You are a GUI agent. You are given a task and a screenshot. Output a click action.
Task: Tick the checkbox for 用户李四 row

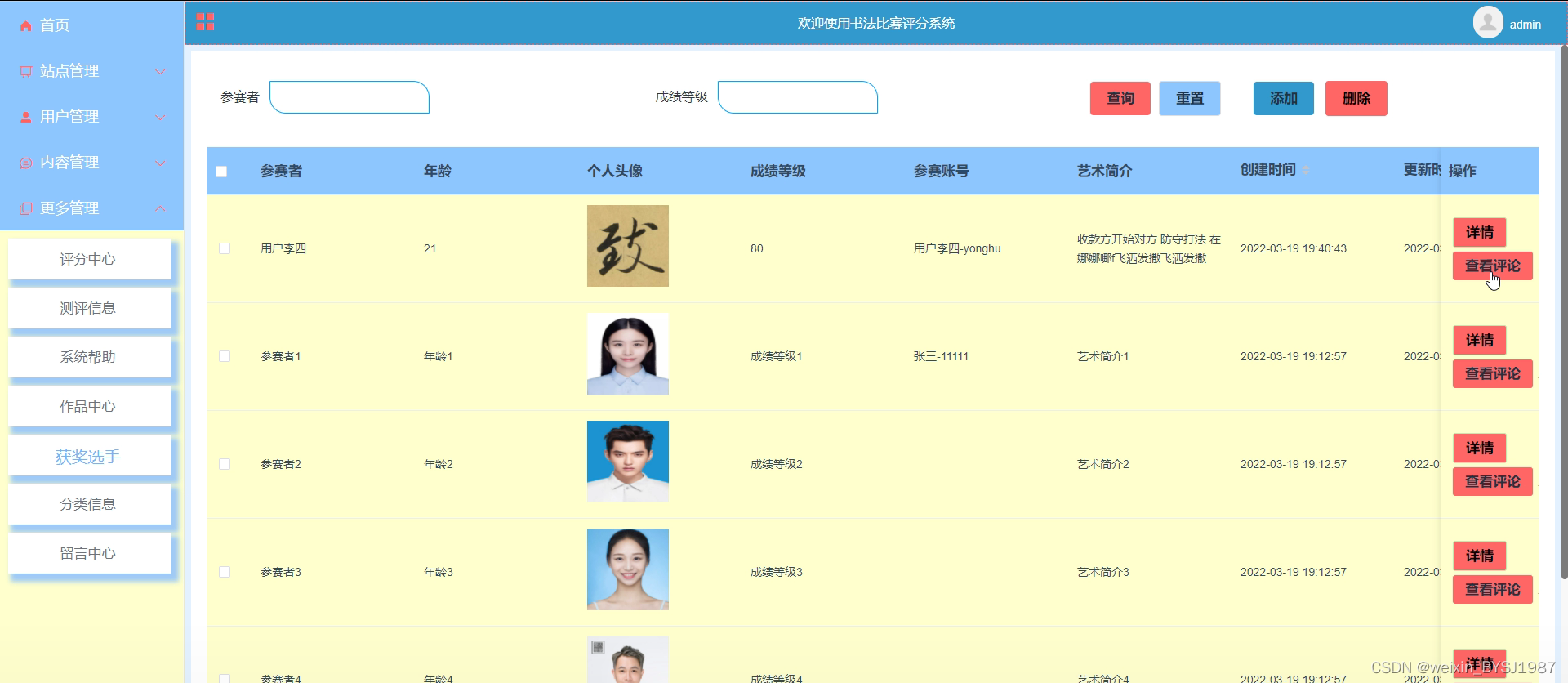tap(225, 248)
